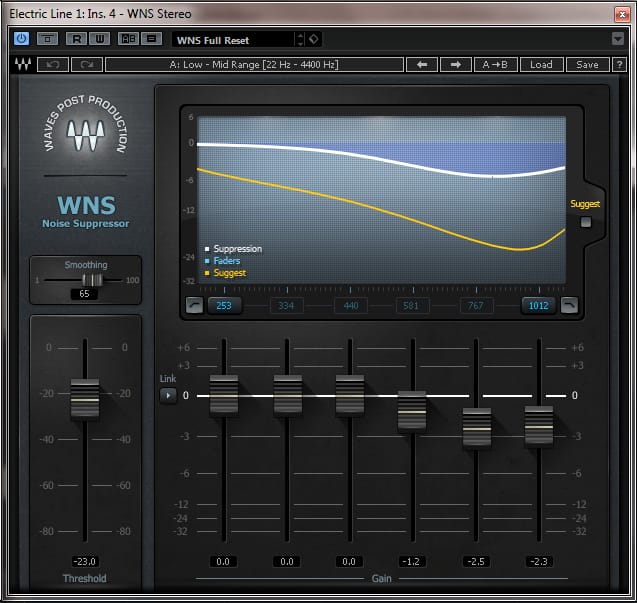The height and width of the screenshot is (603, 637).
Task: Click the 334 Hz band gain fader
Action: [x=288, y=395]
